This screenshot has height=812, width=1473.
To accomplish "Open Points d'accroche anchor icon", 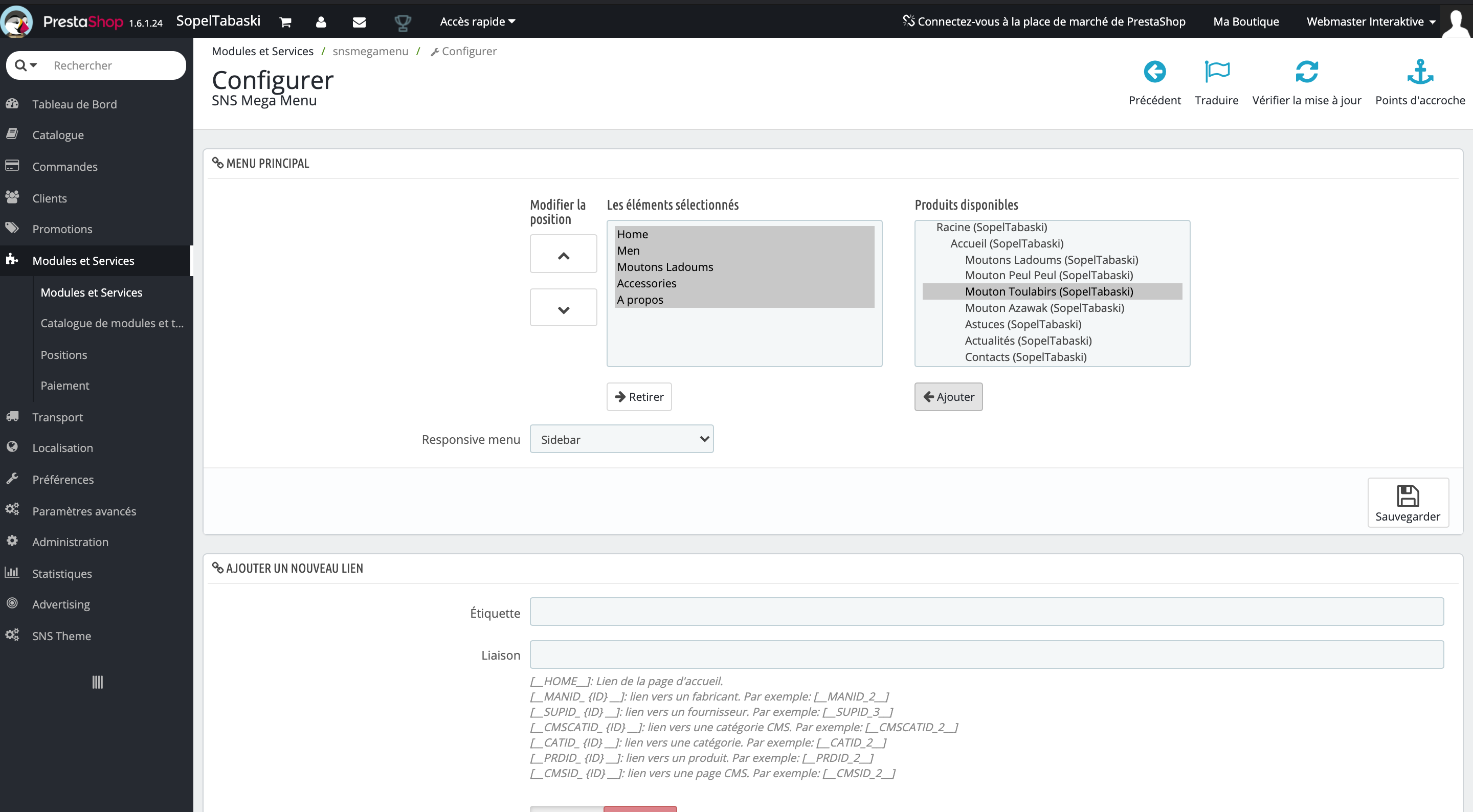I will pyautogui.click(x=1420, y=72).
